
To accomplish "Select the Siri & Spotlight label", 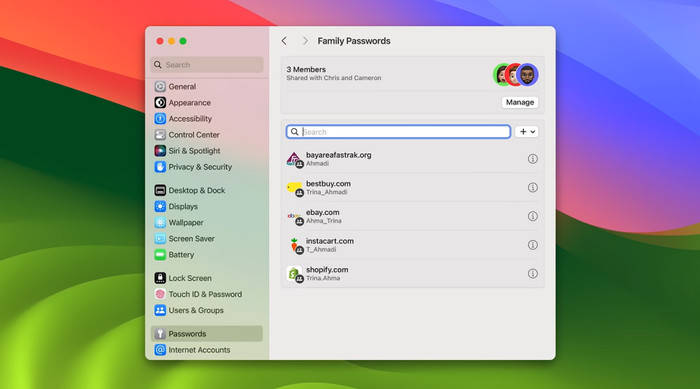I will 194,151.
